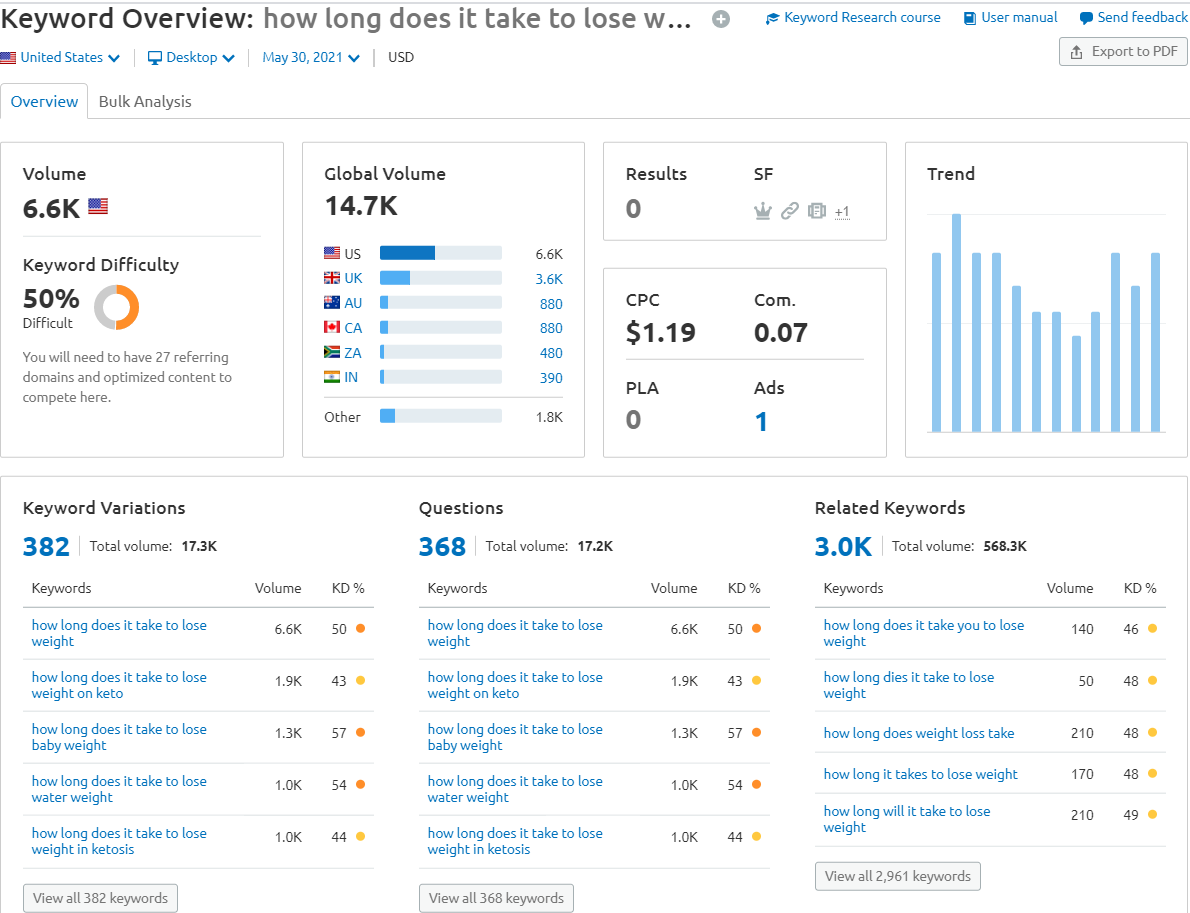Open 'weight on keto' in Keyword Variations
Screen dimensions: 1190x913
(119, 685)
